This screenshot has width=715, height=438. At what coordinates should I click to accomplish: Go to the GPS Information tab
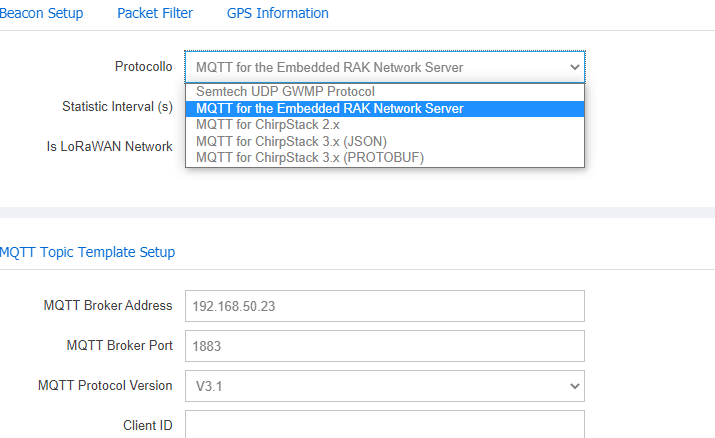(277, 13)
